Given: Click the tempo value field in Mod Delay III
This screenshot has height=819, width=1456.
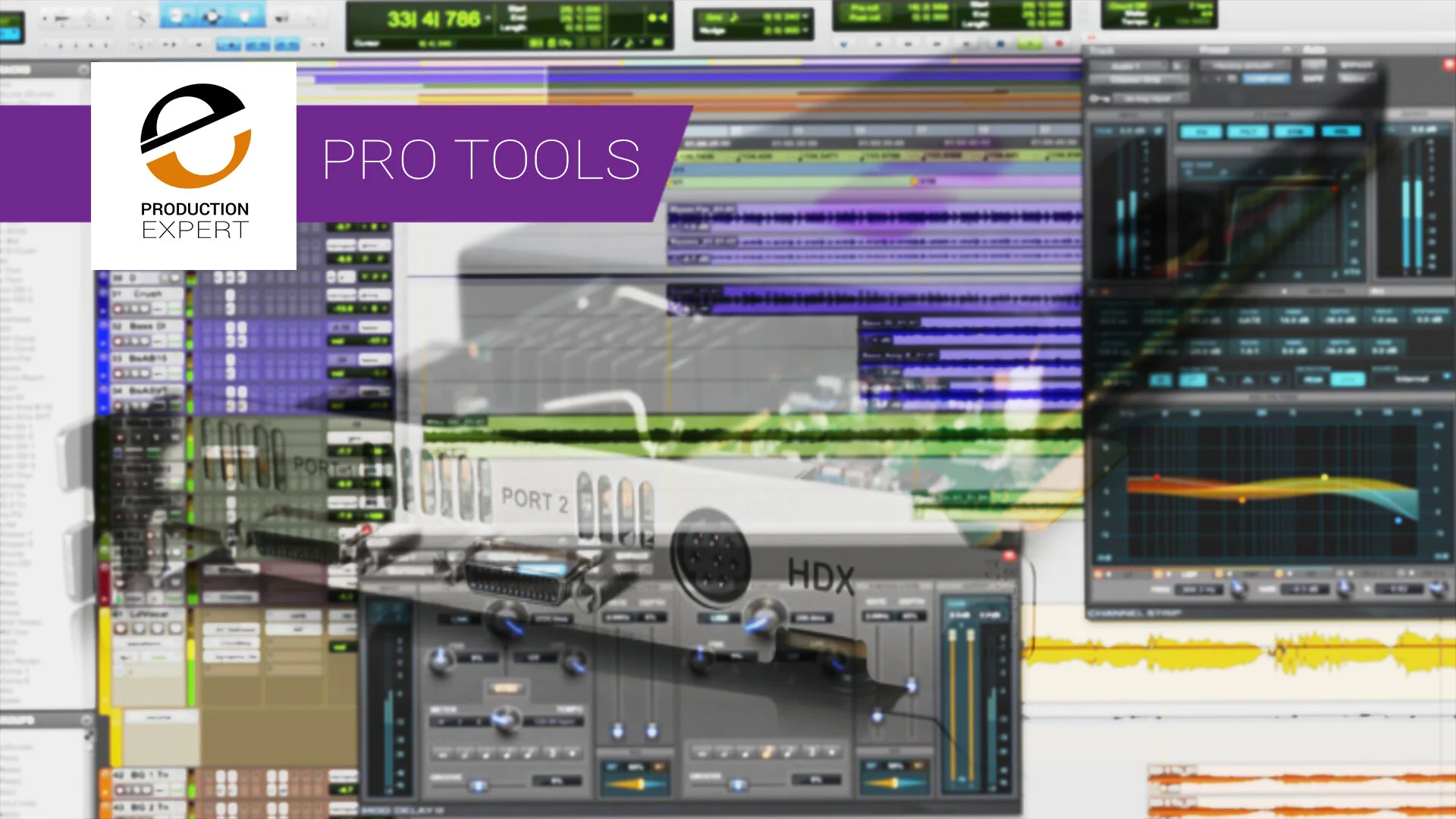Looking at the screenshot, I should pos(555,721).
